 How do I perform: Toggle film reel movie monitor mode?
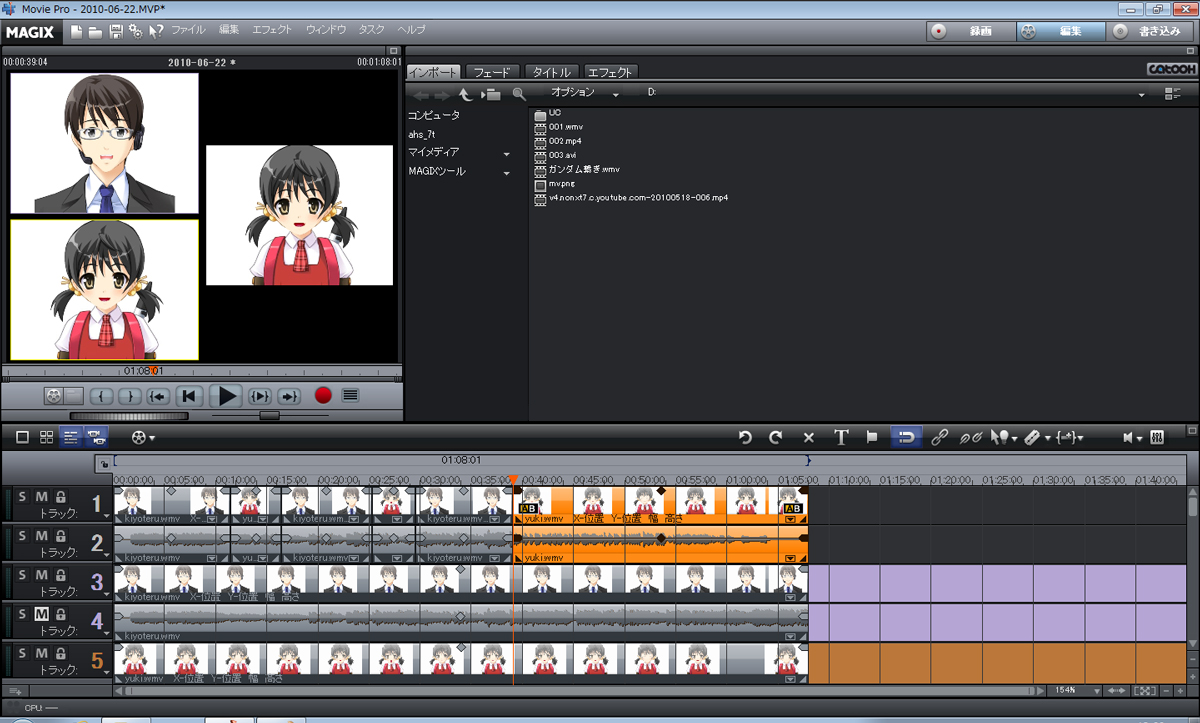54,396
